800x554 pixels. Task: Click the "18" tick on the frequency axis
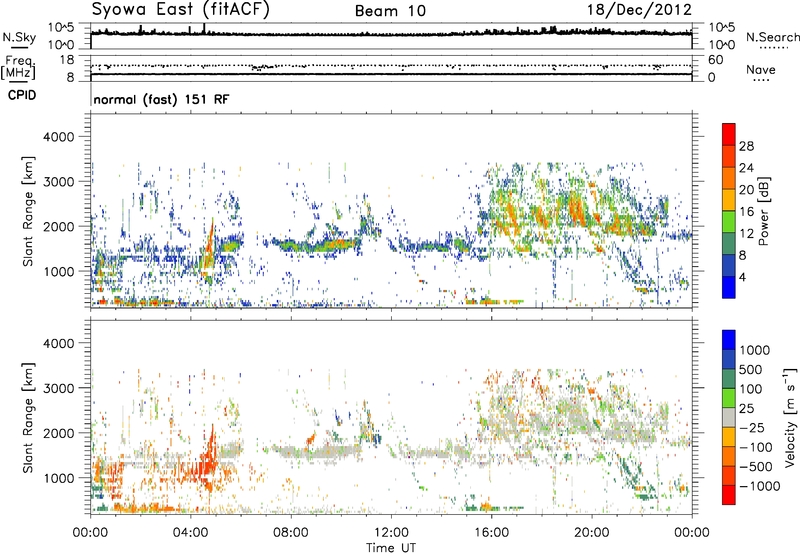coord(67,60)
